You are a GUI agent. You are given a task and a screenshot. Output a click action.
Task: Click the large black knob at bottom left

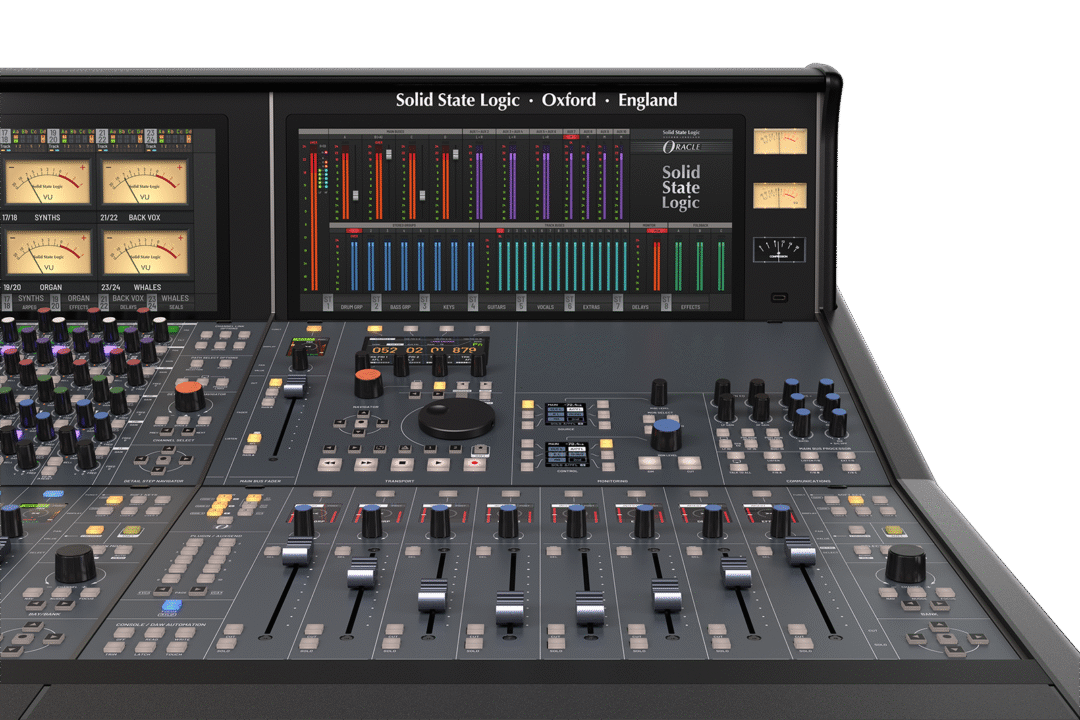(75, 564)
